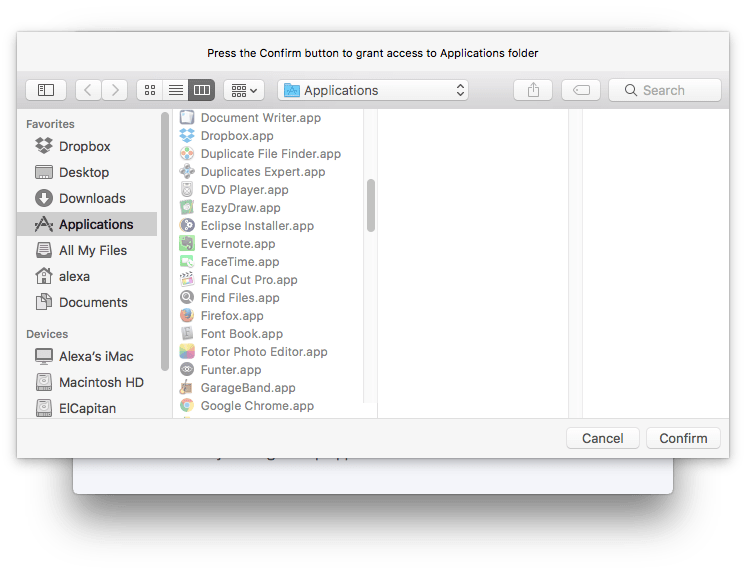Open Documents from the sidebar
The image size is (746, 574).
[x=87, y=302]
